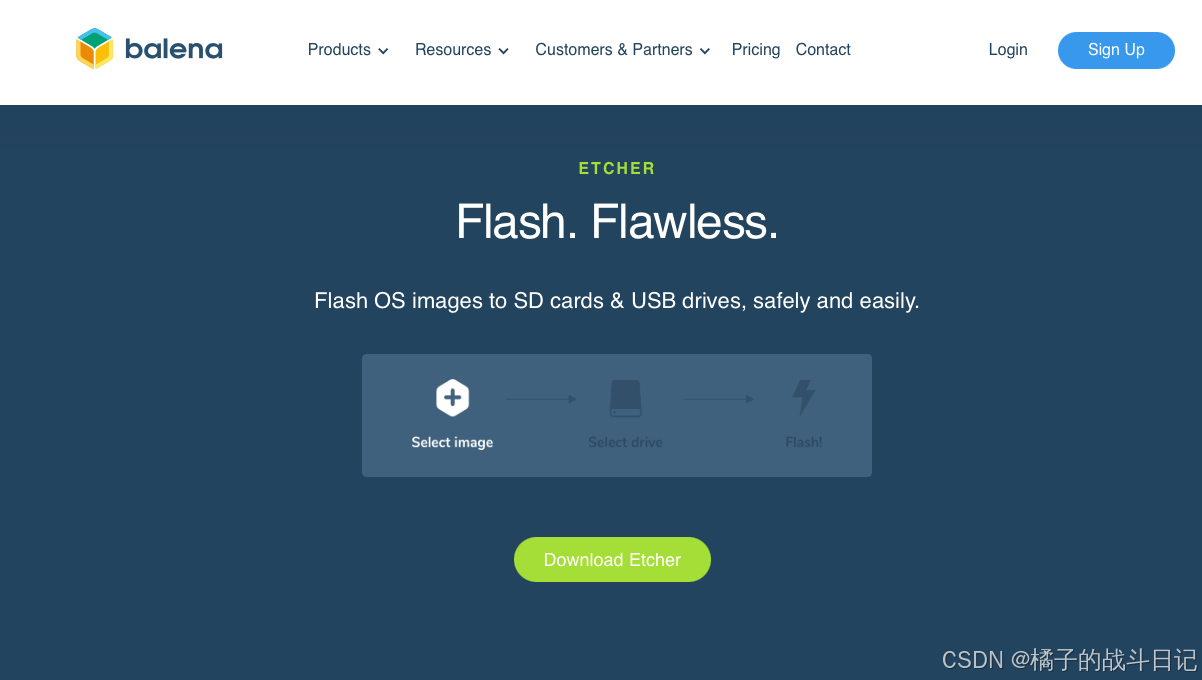Click the balena cube logo icon

pyautogui.click(x=95, y=49)
